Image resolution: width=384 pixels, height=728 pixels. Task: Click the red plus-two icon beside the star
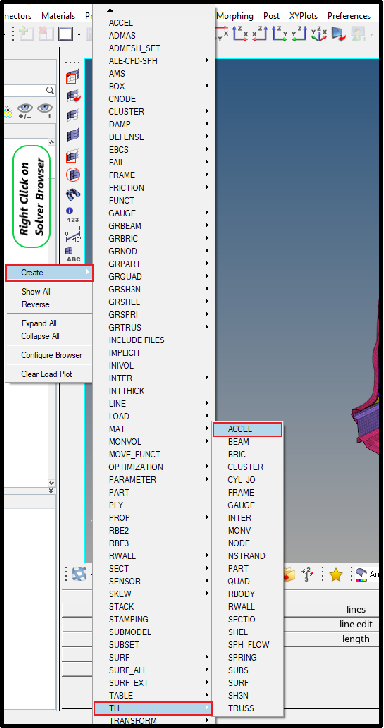[x=307, y=574]
